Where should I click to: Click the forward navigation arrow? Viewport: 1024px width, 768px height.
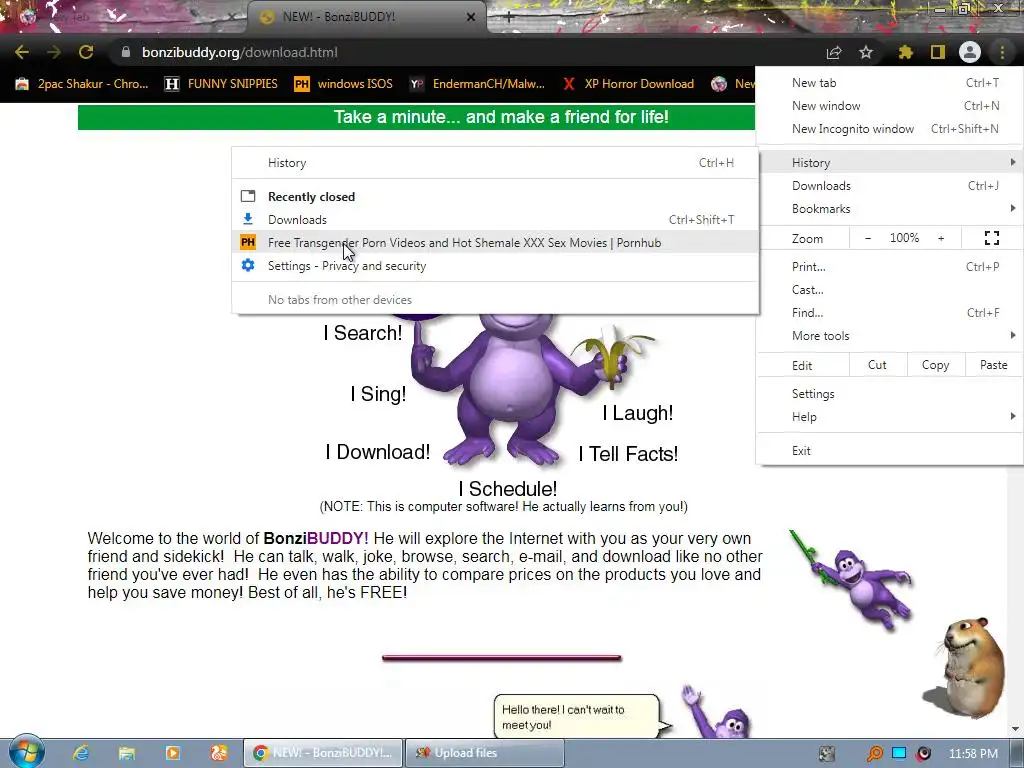(54, 52)
